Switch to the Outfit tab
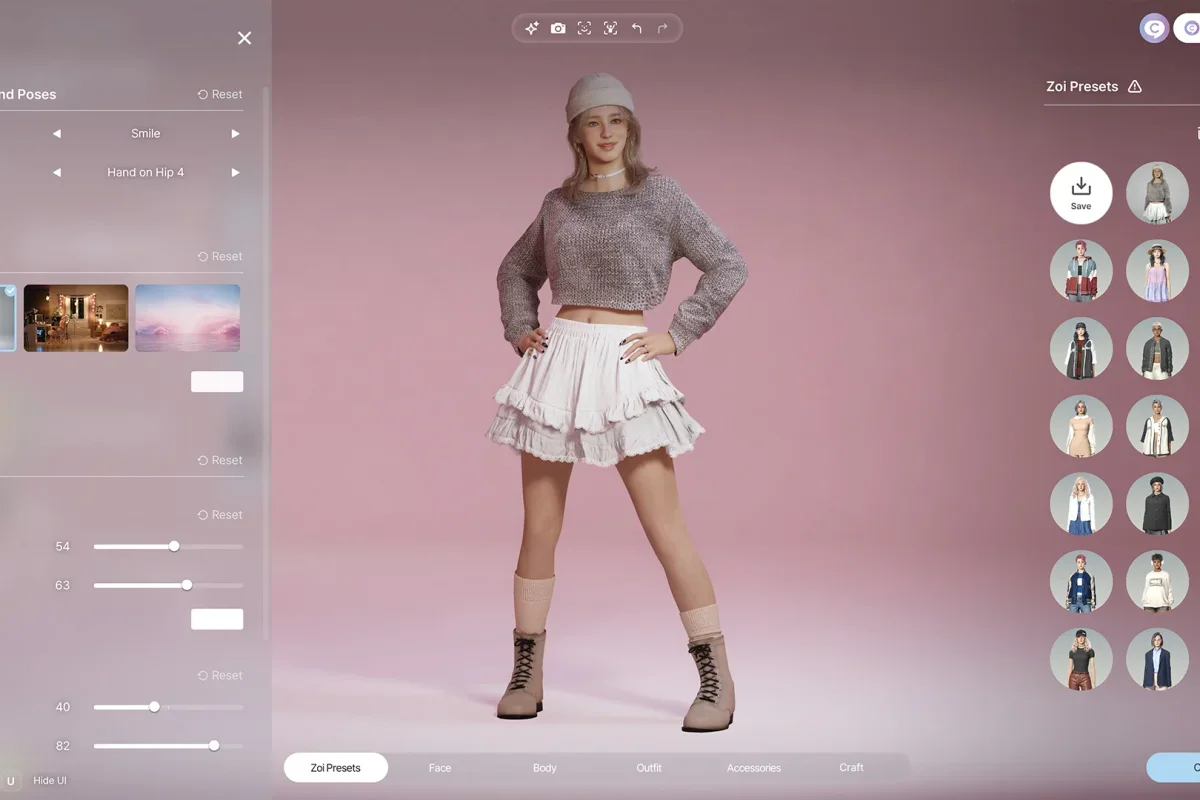Screen dimensions: 1200x800 tap(649, 768)
